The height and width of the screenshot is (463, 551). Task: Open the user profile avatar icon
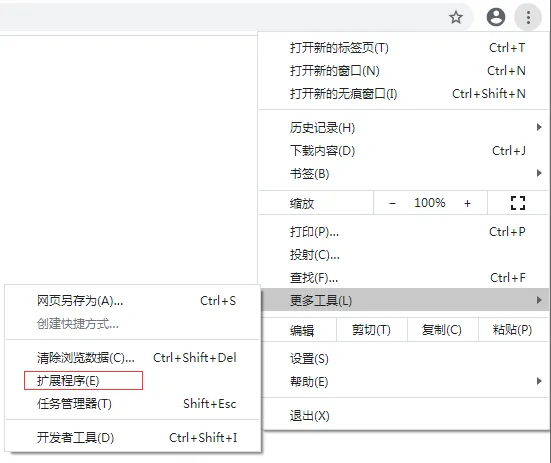click(495, 17)
